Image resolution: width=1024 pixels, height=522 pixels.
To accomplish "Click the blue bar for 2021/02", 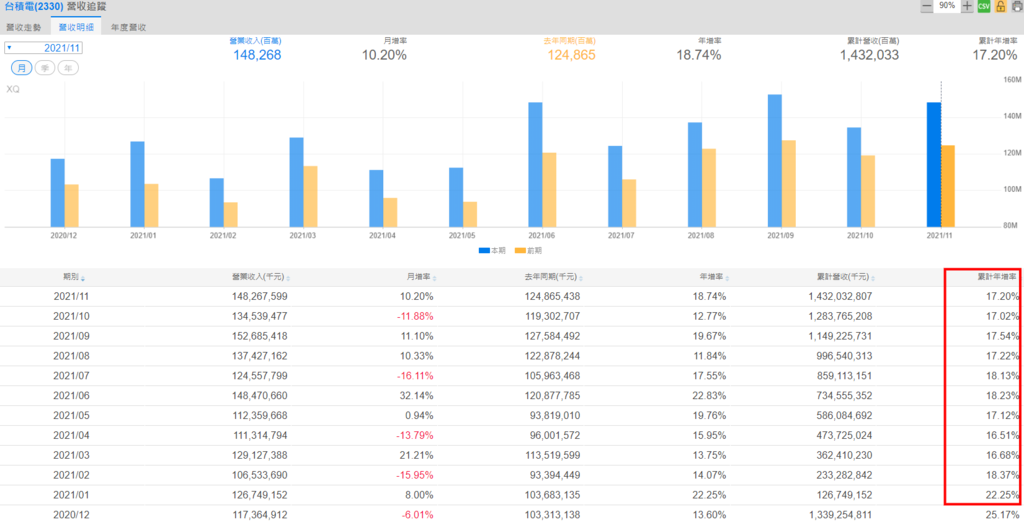I will pos(216,203).
